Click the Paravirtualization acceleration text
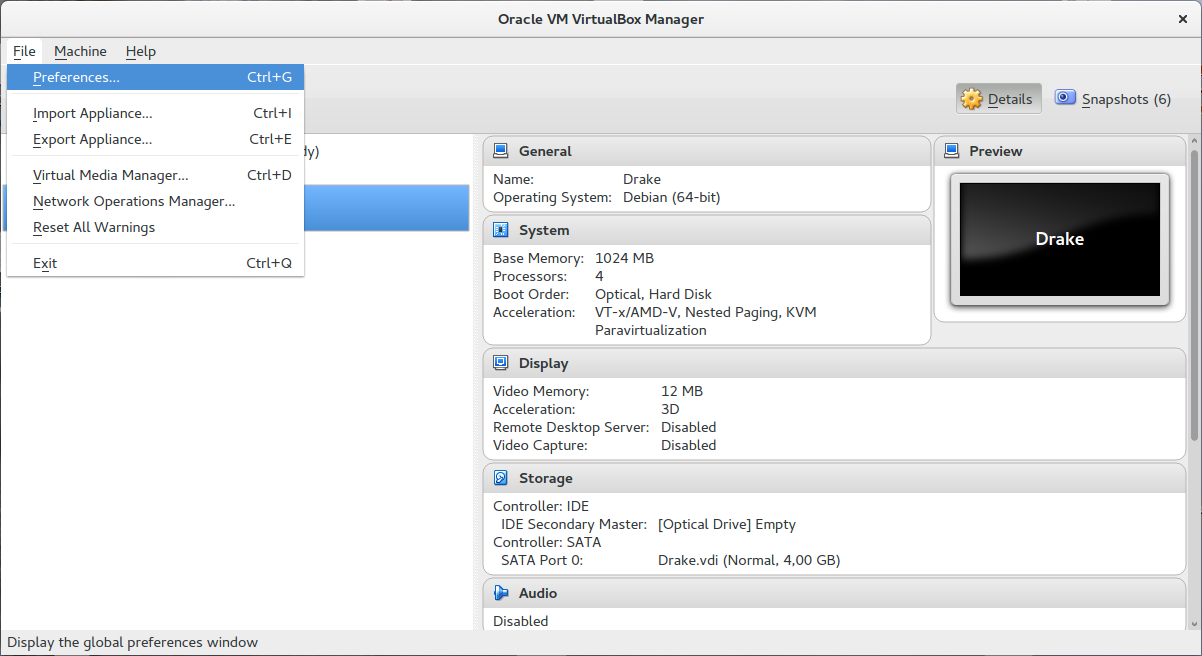Screen dimensions: 1202x656 click(650, 330)
